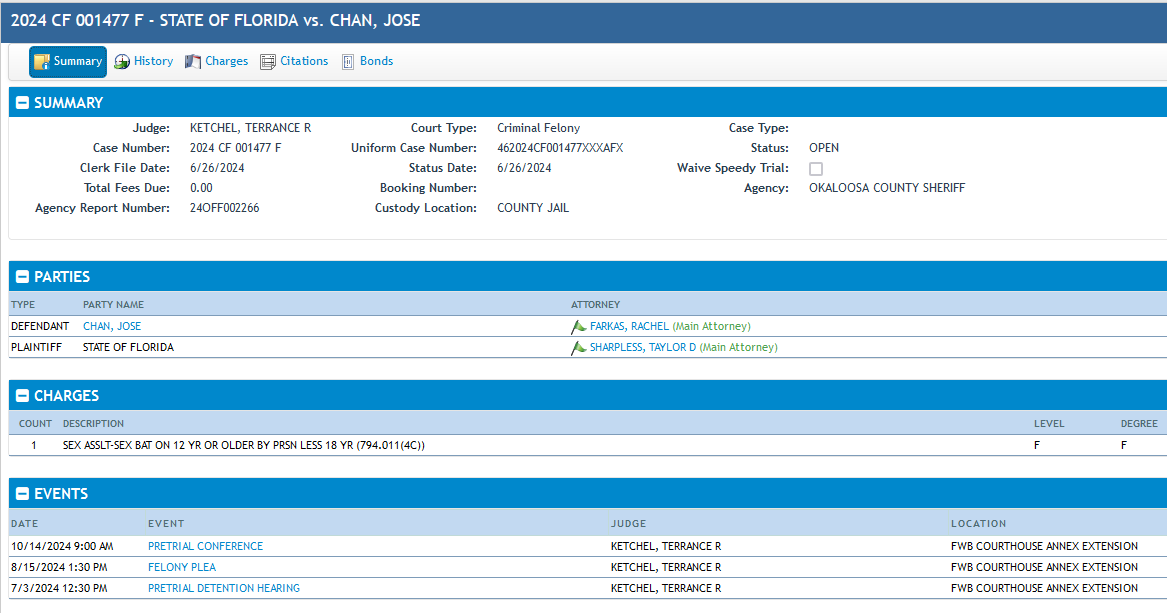Switch to the Summary tab
Image resolution: width=1167 pixels, height=613 pixels.
tap(68, 62)
